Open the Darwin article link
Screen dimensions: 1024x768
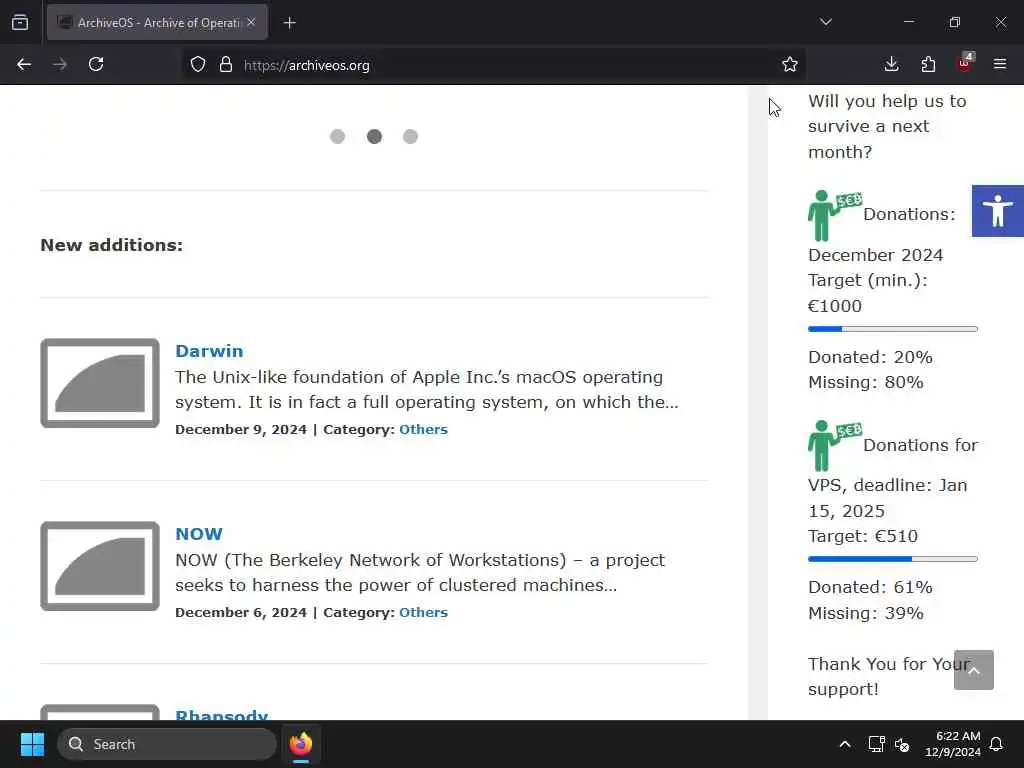(x=209, y=351)
